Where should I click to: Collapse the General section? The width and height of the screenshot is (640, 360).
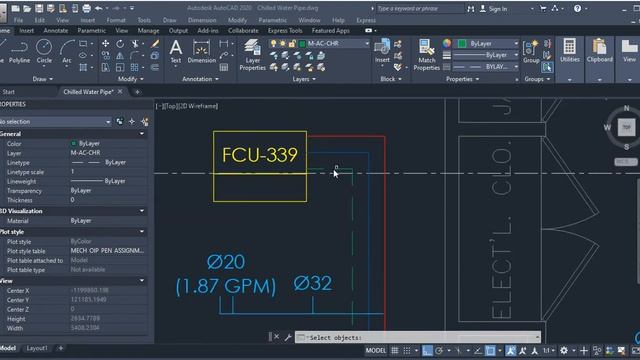pyautogui.click(x=142, y=133)
